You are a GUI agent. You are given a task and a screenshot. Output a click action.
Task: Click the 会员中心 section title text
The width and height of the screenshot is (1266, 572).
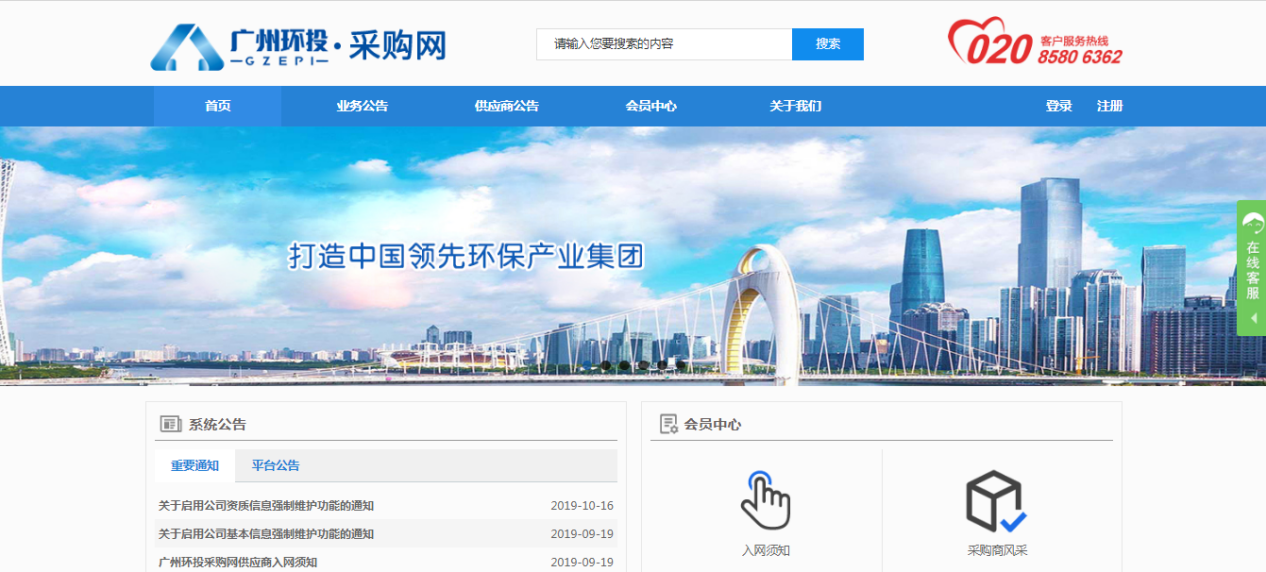[713, 424]
